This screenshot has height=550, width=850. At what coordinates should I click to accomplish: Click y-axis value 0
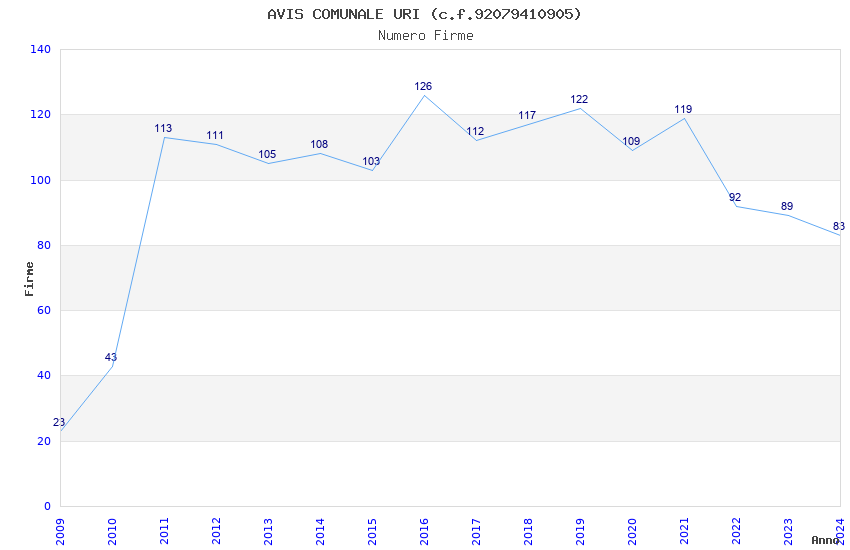pos(48,506)
